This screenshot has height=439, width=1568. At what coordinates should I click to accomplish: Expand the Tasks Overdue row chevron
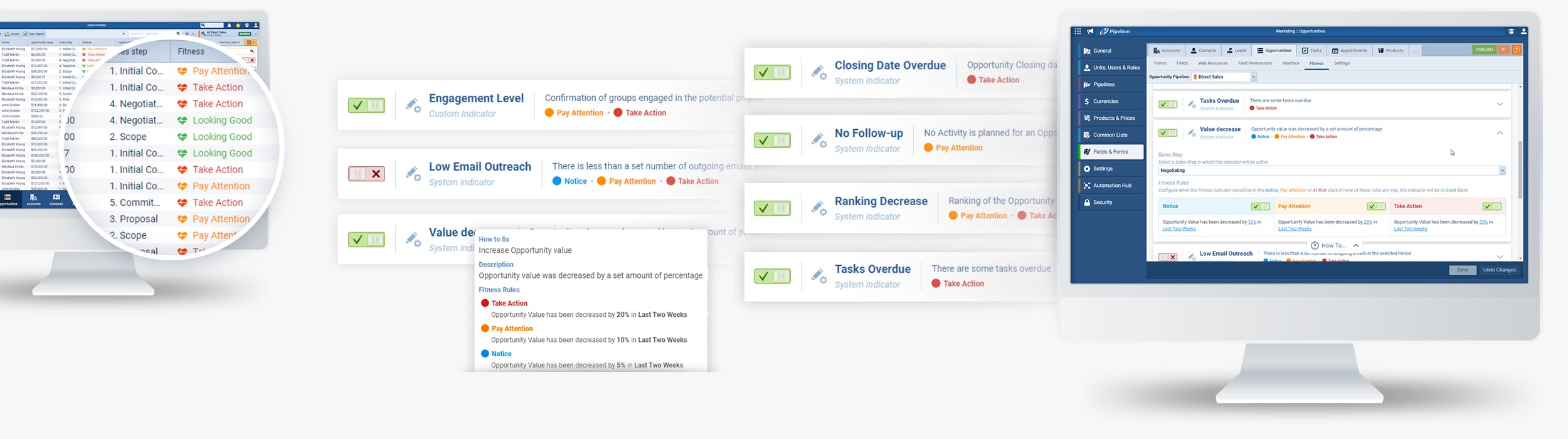[1500, 104]
